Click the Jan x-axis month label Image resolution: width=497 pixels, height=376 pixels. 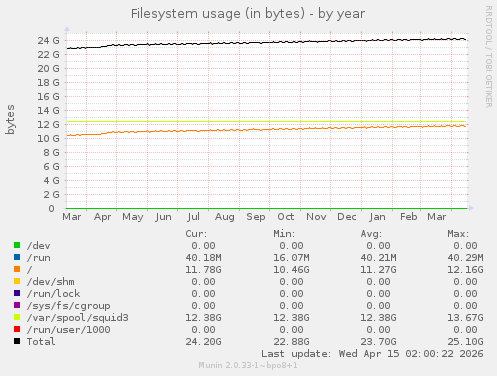tap(377, 217)
